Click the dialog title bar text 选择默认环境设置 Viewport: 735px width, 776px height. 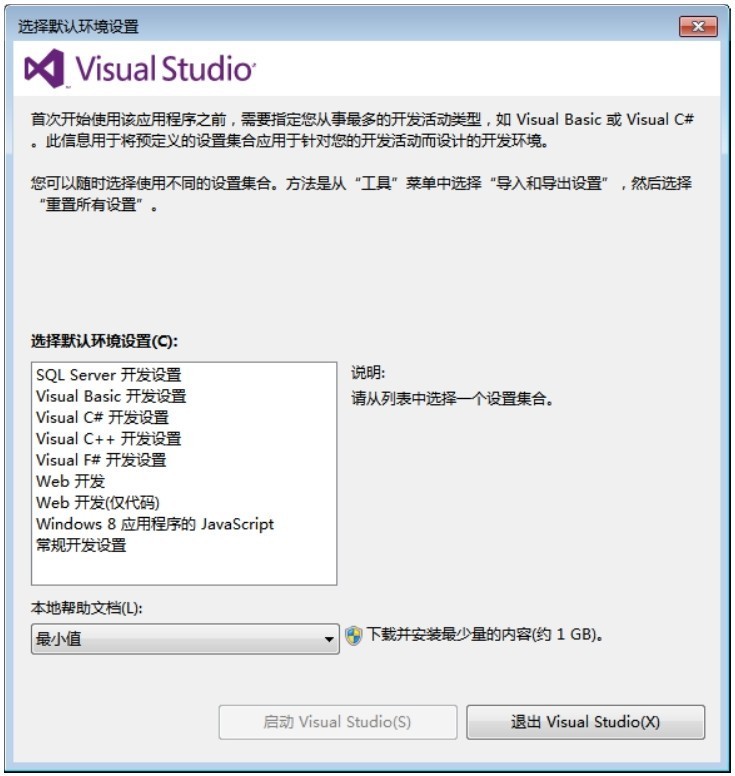click(x=78, y=26)
